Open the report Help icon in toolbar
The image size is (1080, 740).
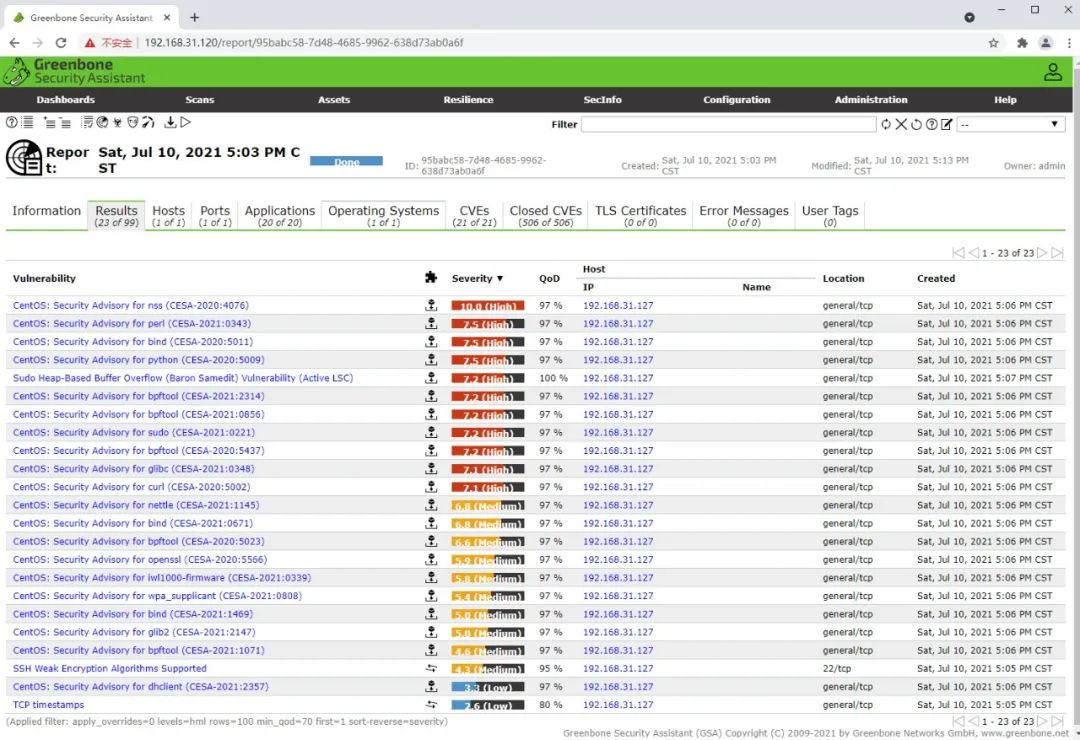click(x=12, y=123)
